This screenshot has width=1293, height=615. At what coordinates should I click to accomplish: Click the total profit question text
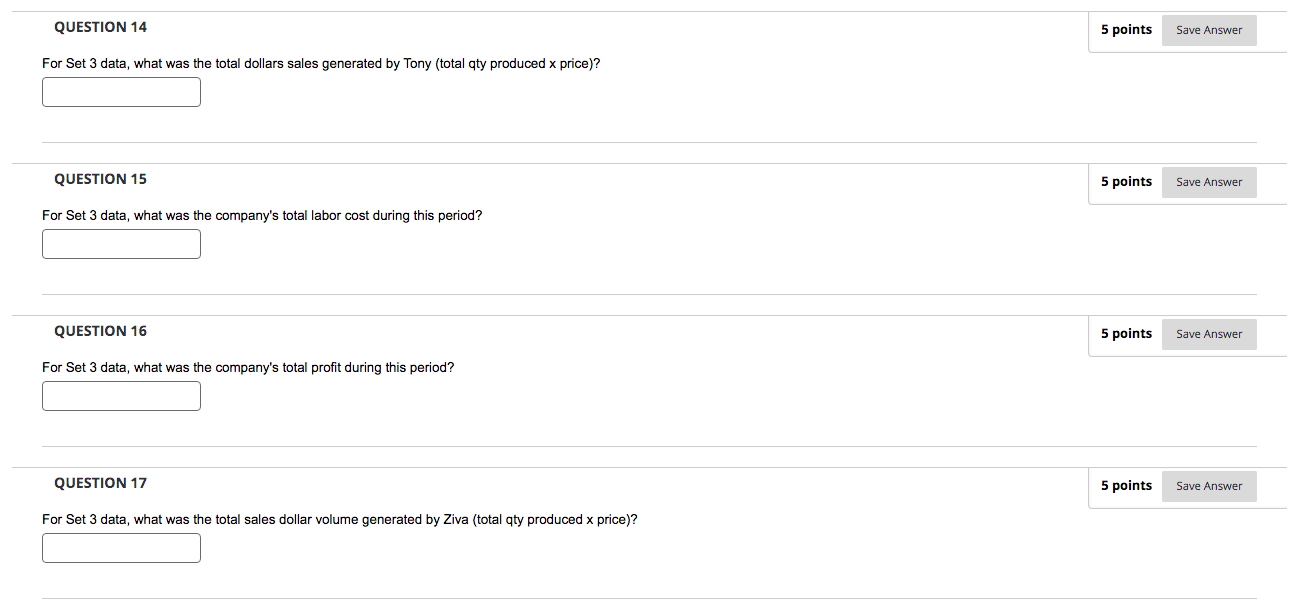248,367
